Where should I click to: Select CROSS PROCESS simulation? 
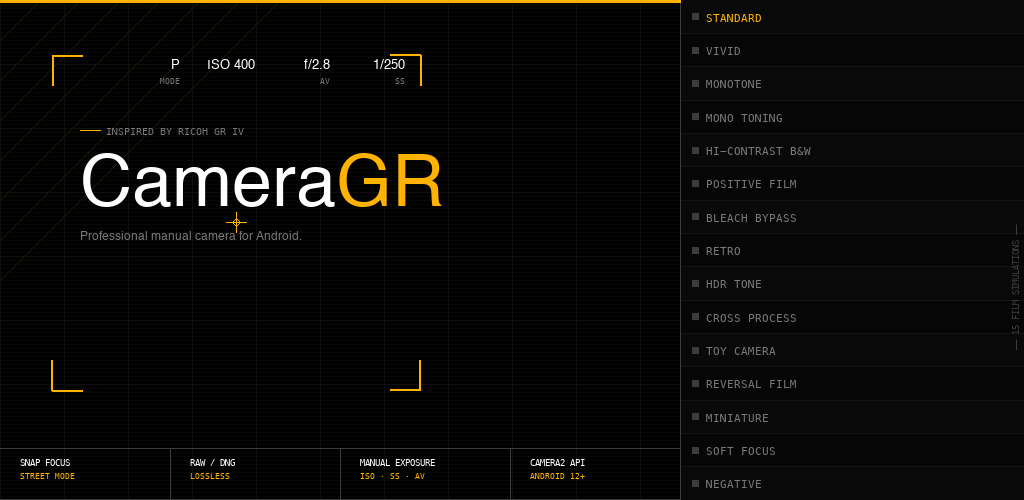pos(852,317)
